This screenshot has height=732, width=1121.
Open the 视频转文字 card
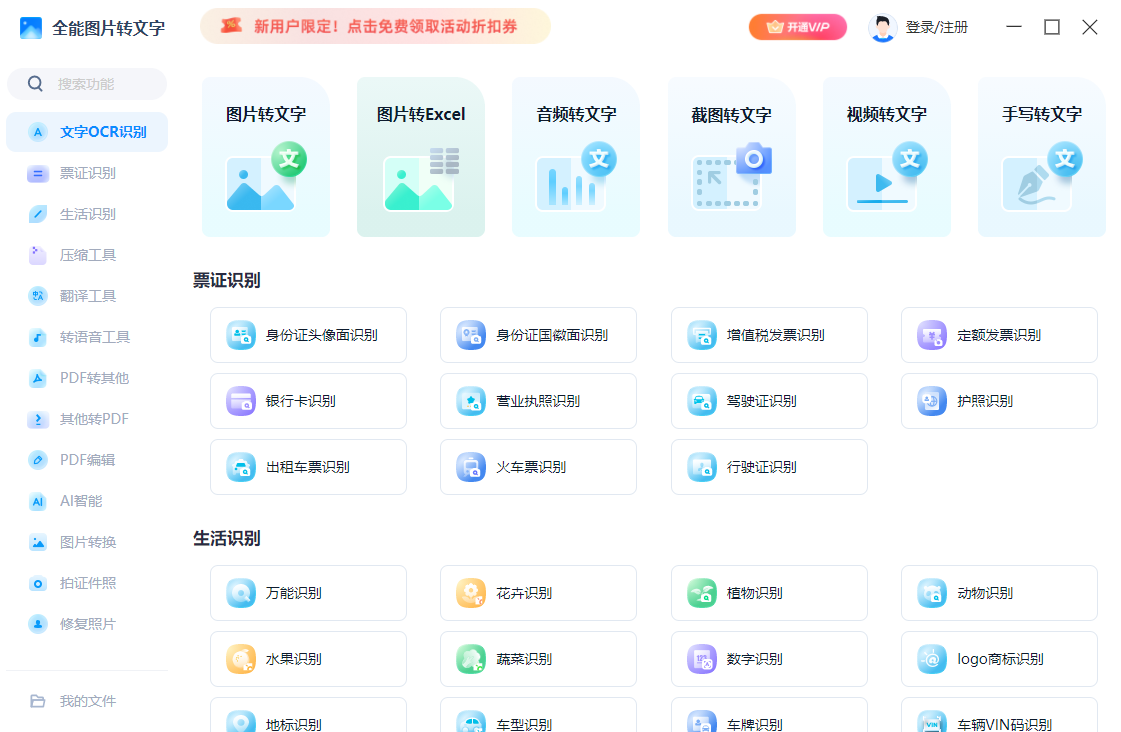point(887,157)
